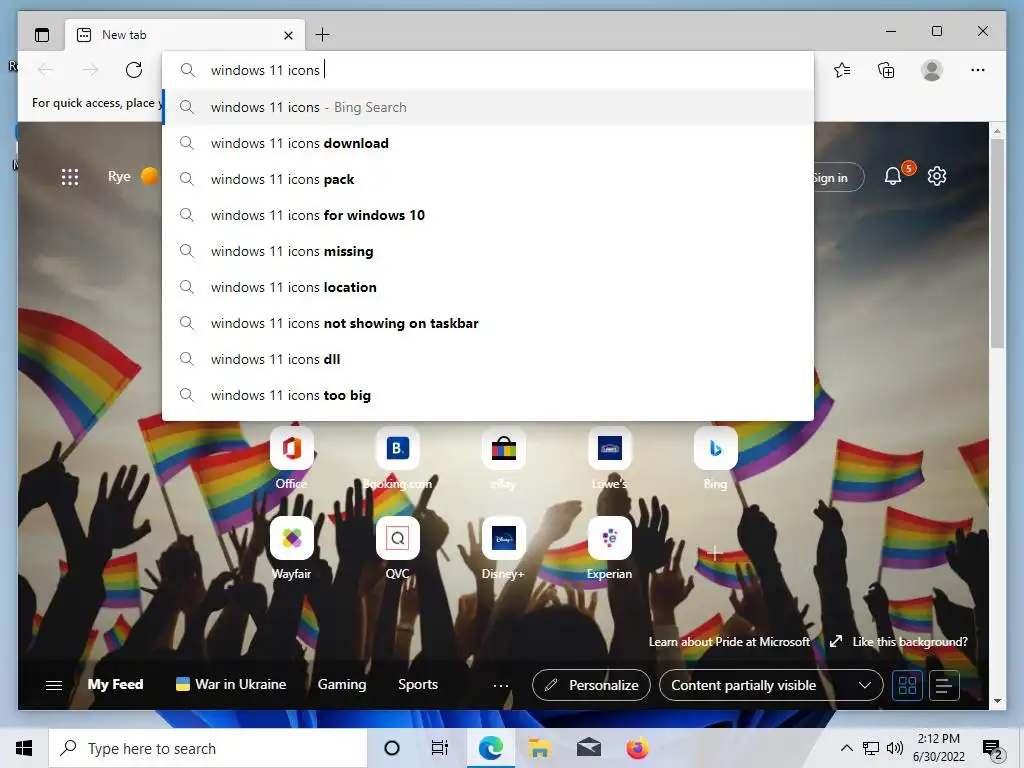Image resolution: width=1024 pixels, height=768 pixels.
Task: Choose windows 11 icons too big suggestion
Action: 488,394
